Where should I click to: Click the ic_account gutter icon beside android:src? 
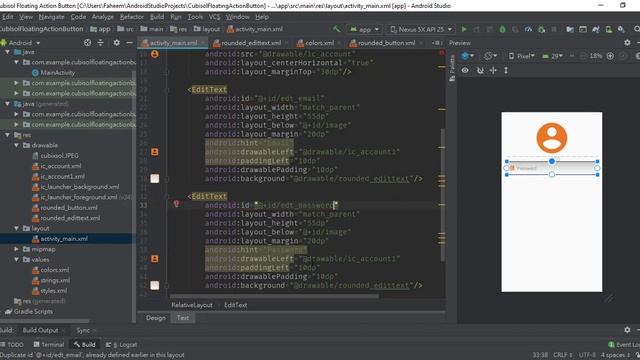pyautogui.click(x=155, y=54)
